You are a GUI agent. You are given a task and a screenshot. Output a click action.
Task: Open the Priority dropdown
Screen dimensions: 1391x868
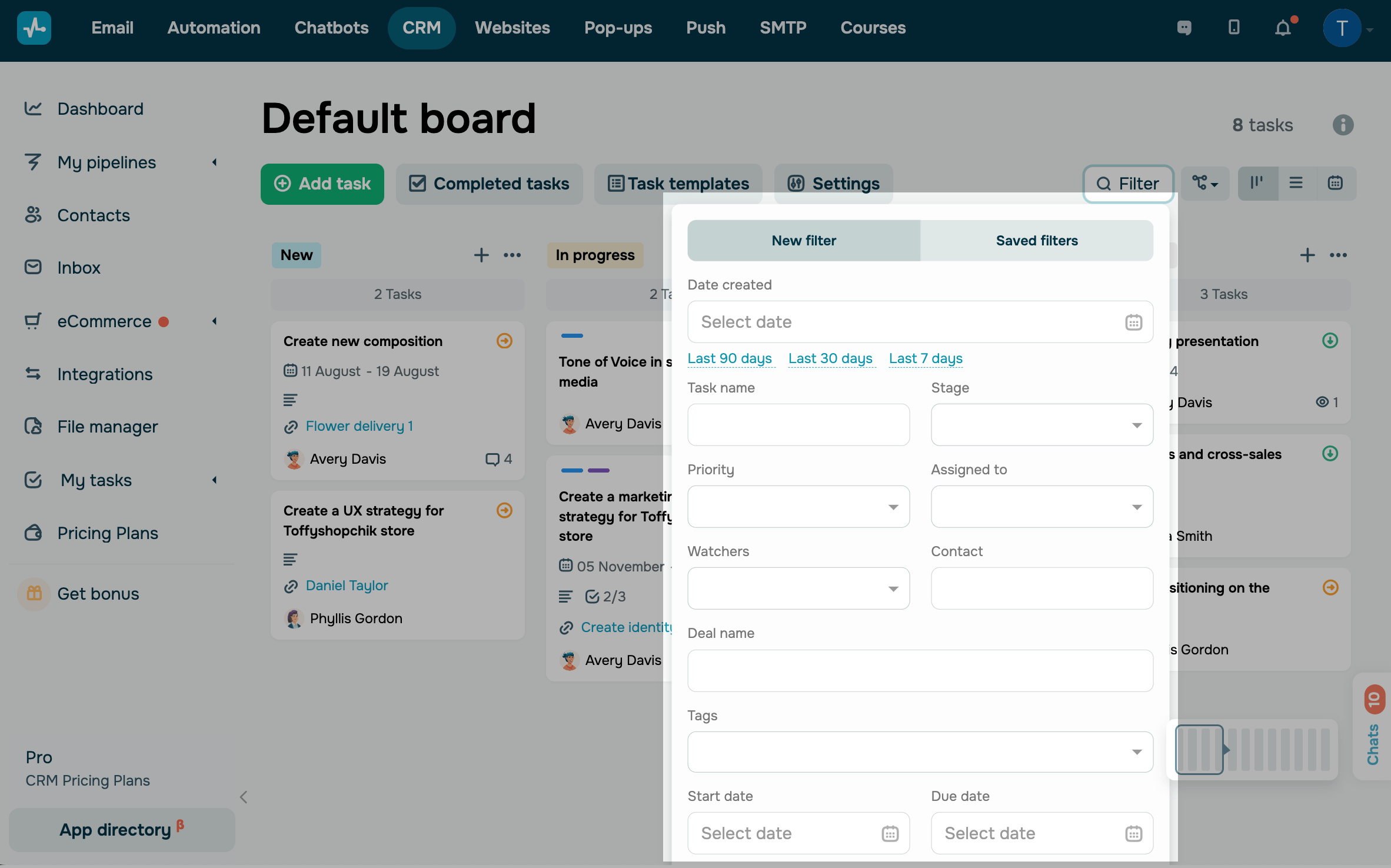(798, 507)
